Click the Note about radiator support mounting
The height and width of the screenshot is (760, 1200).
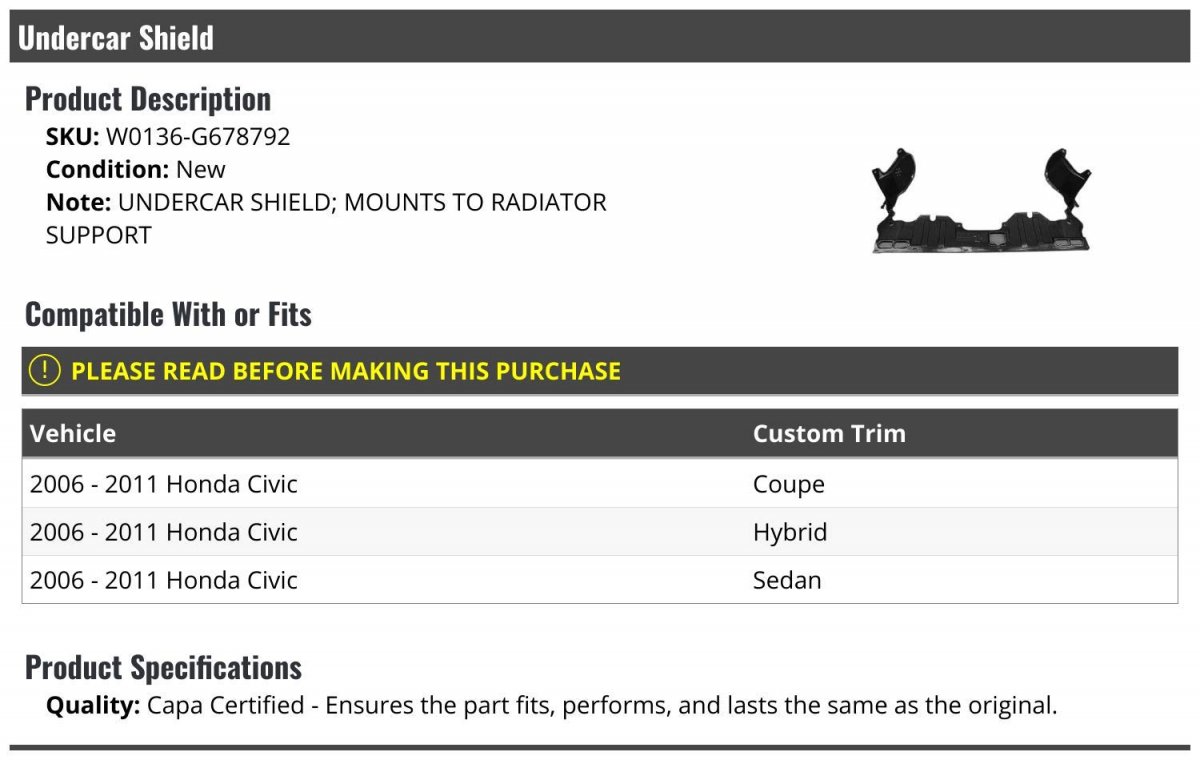[x=326, y=218]
